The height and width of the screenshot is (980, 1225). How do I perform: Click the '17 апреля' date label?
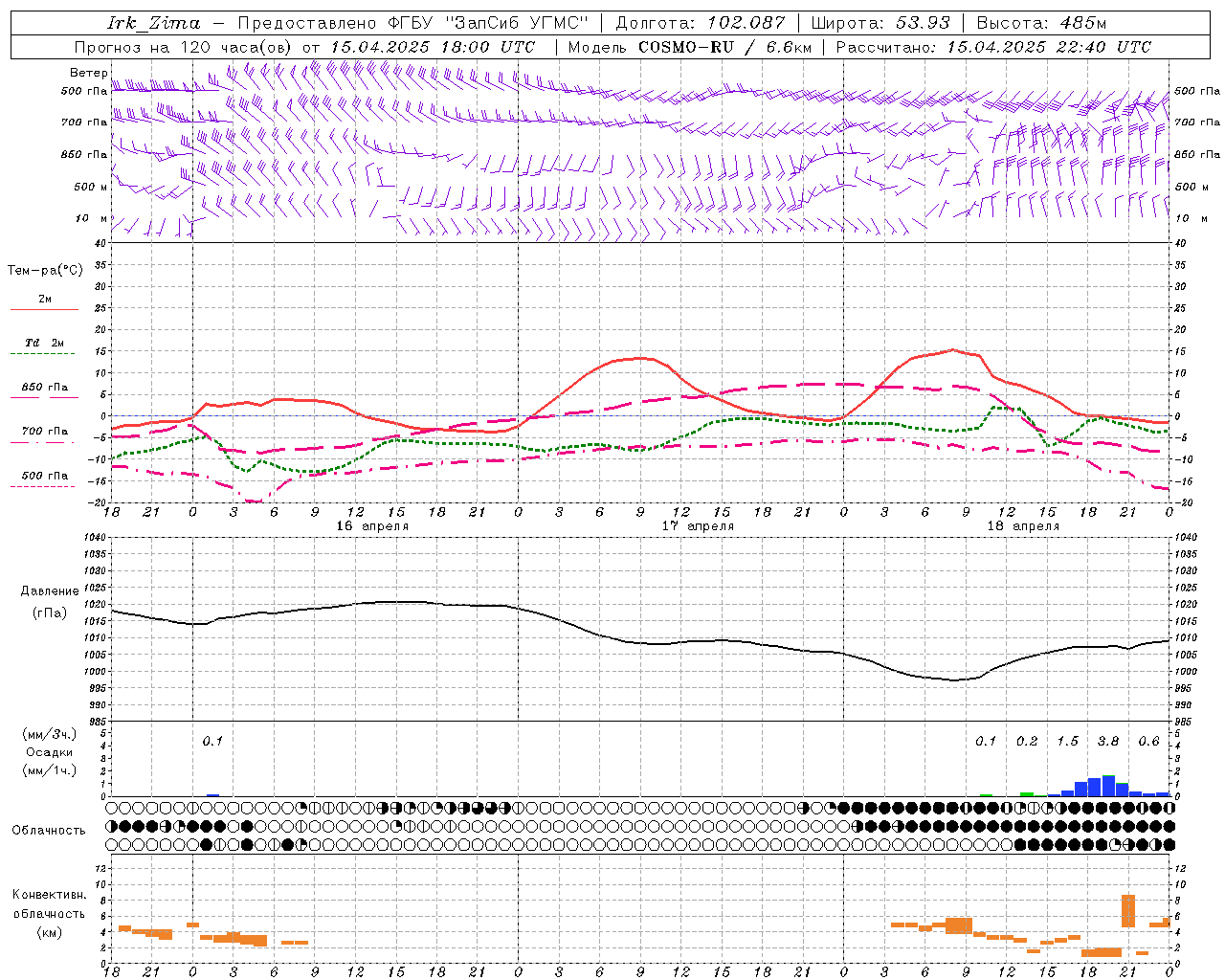(x=699, y=526)
